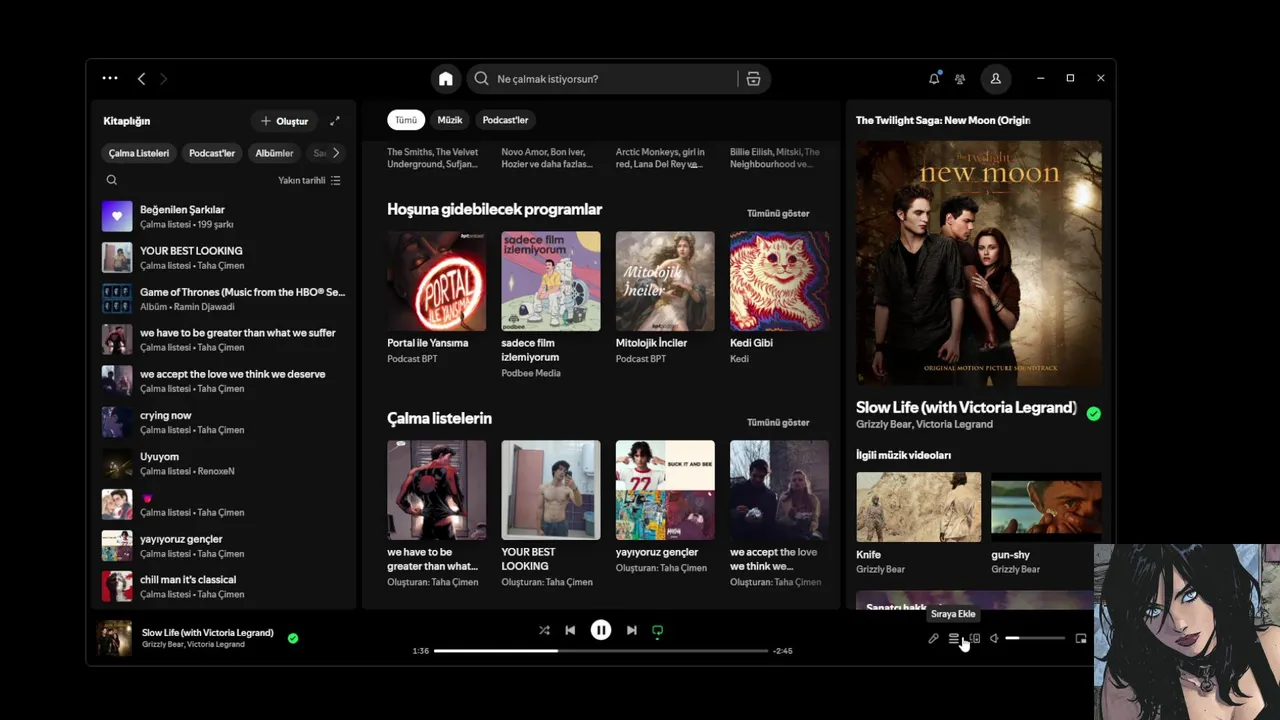Screen dimensions: 1280x720
Task: Open the miniplayer icon
Action: tap(1081, 638)
